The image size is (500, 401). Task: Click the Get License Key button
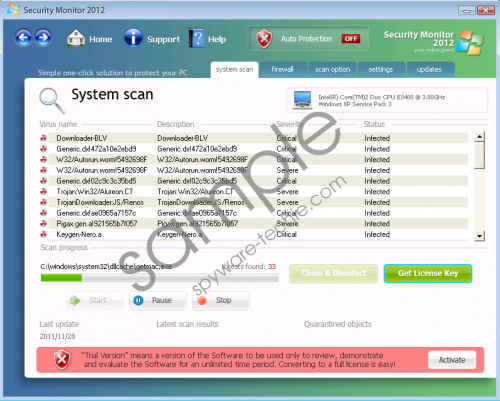(x=428, y=274)
